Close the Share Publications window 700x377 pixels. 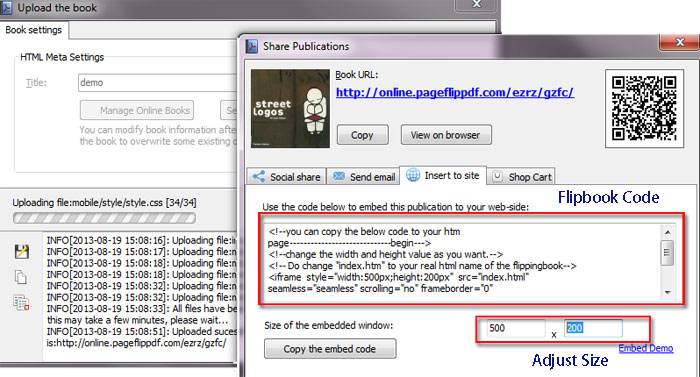point(679,42)
